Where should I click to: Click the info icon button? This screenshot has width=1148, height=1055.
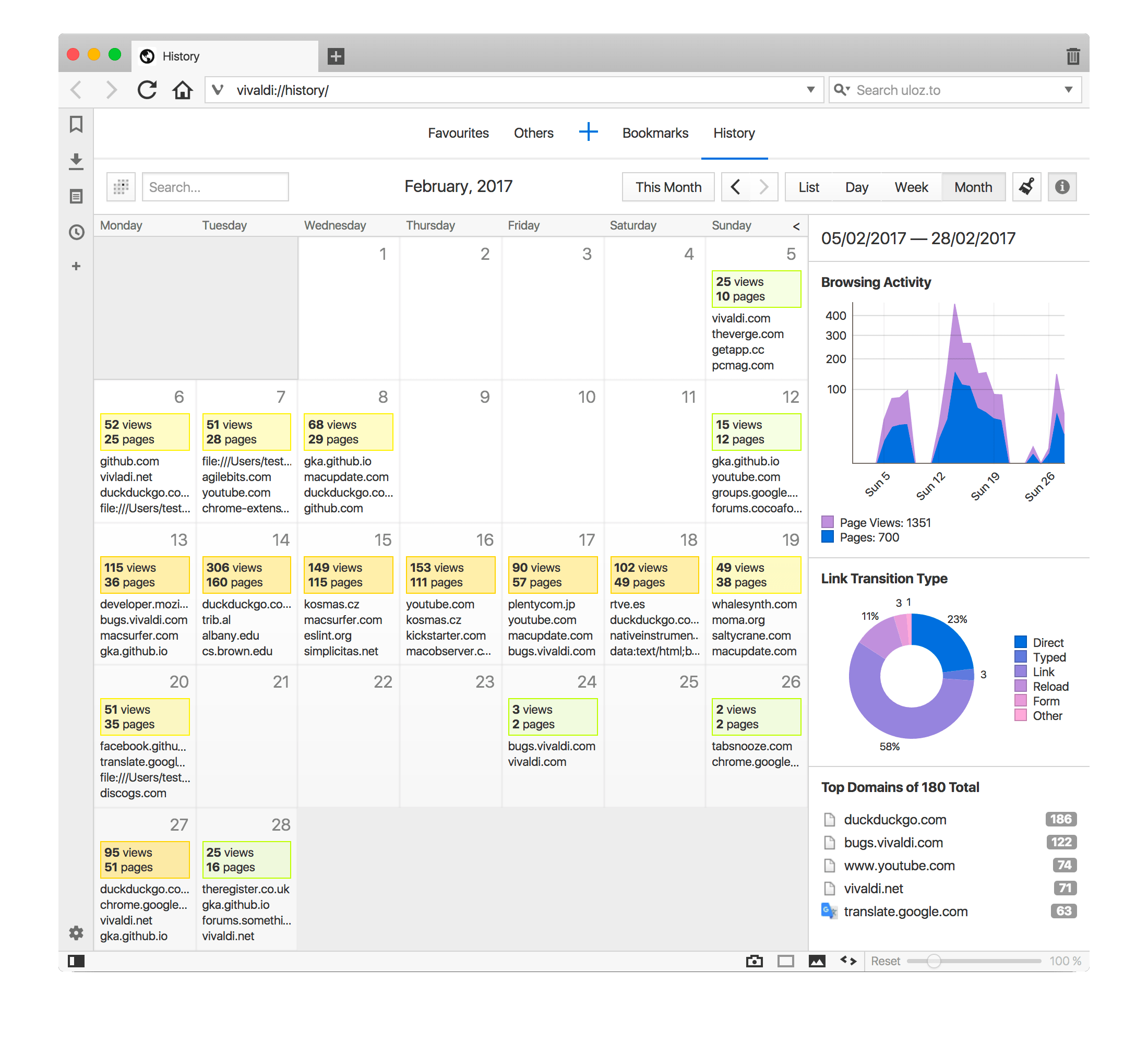[1062, 187]
